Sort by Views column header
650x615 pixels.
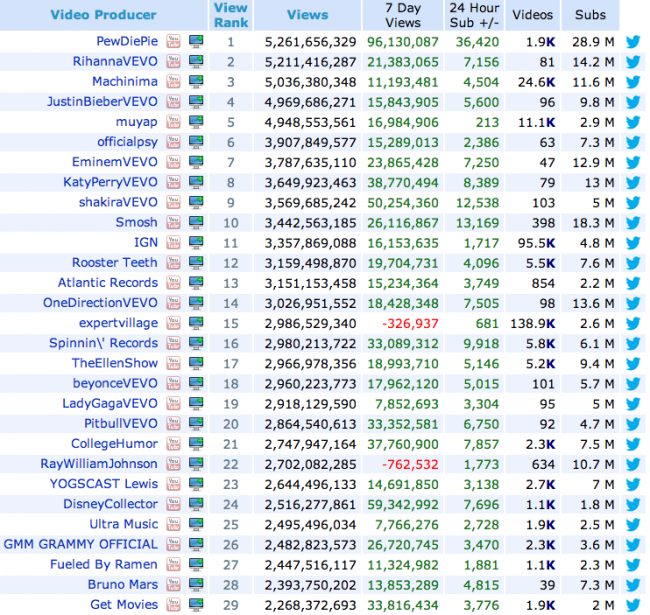tap(308, 15)
